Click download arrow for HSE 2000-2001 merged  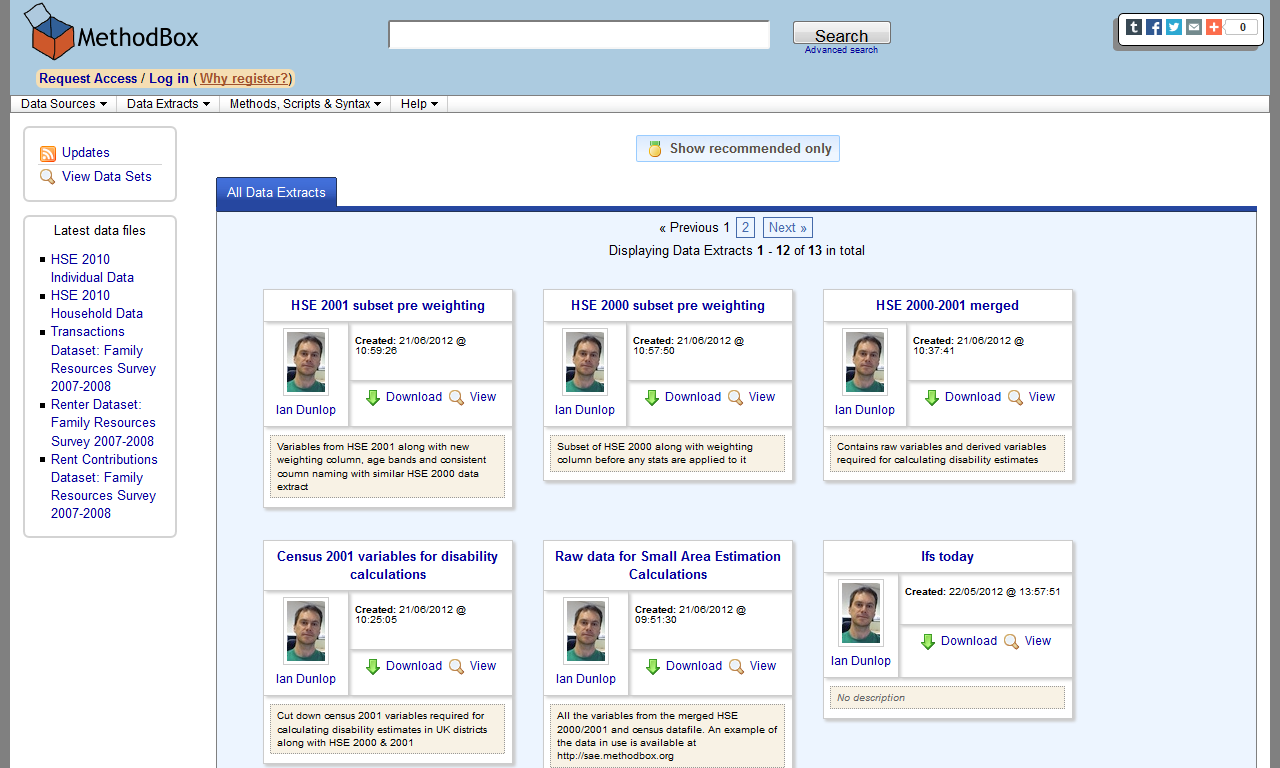932,398
